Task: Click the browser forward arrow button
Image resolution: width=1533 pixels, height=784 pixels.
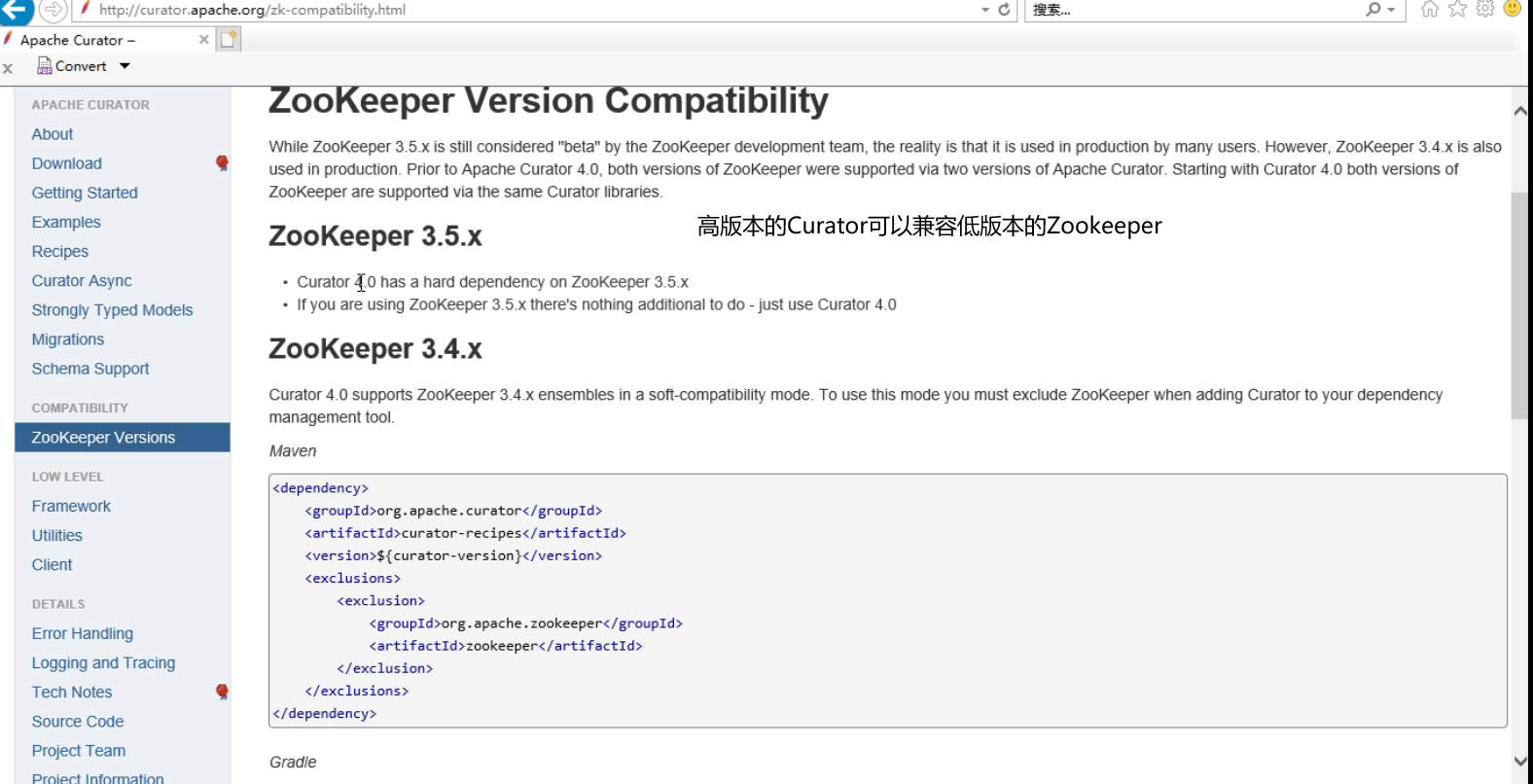Action: 53,10
